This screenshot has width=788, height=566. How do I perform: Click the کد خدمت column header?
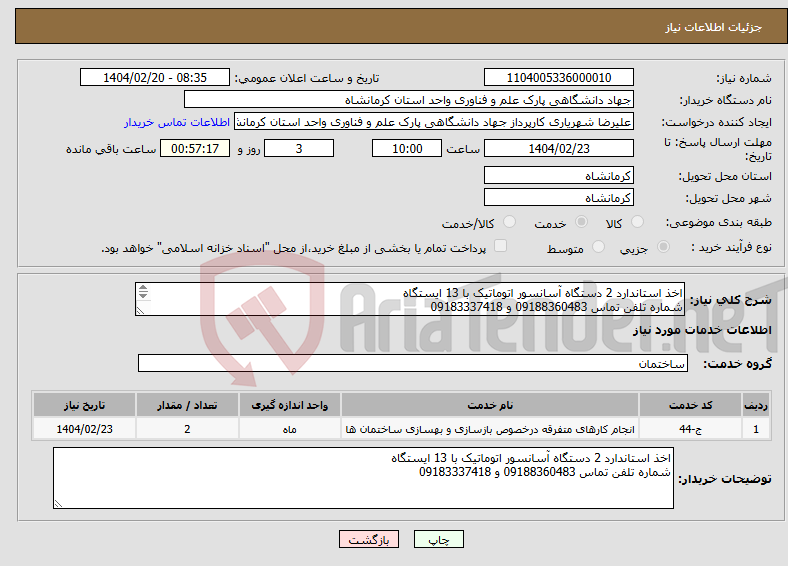[x=691, y=405]
